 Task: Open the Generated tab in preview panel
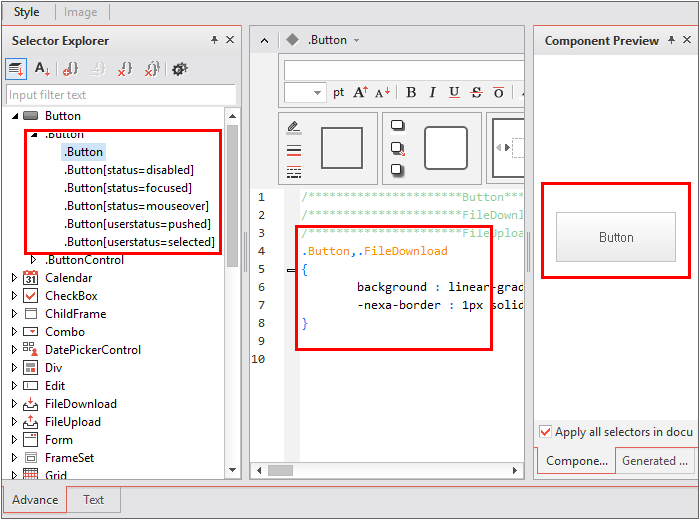(x=655, y=461)
